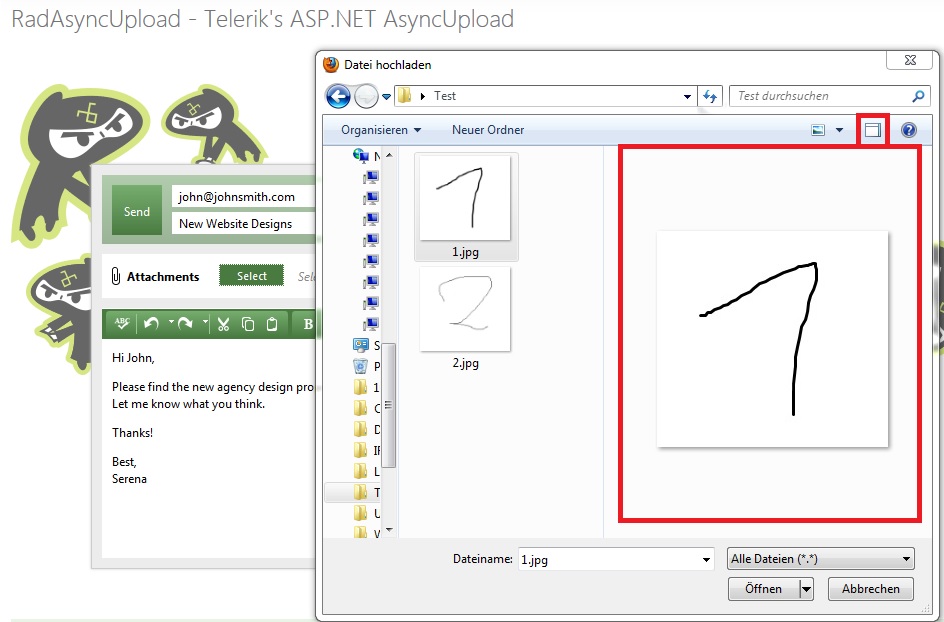The height and width of the screenshot is (622, 944).
Task: Toggle Bold in the editor toolbar
Action: pyautogui.click(x=308, y=324)
